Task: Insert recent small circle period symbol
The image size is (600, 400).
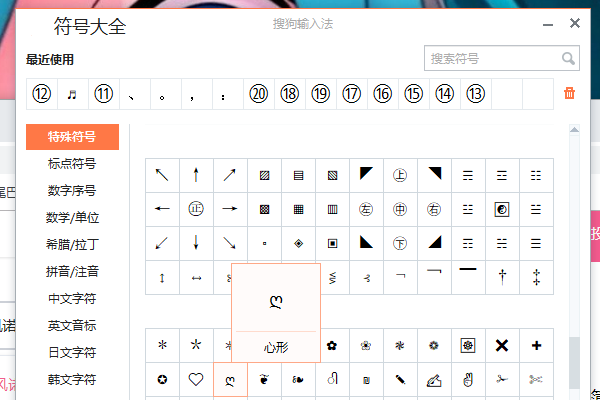Action: 166,94
